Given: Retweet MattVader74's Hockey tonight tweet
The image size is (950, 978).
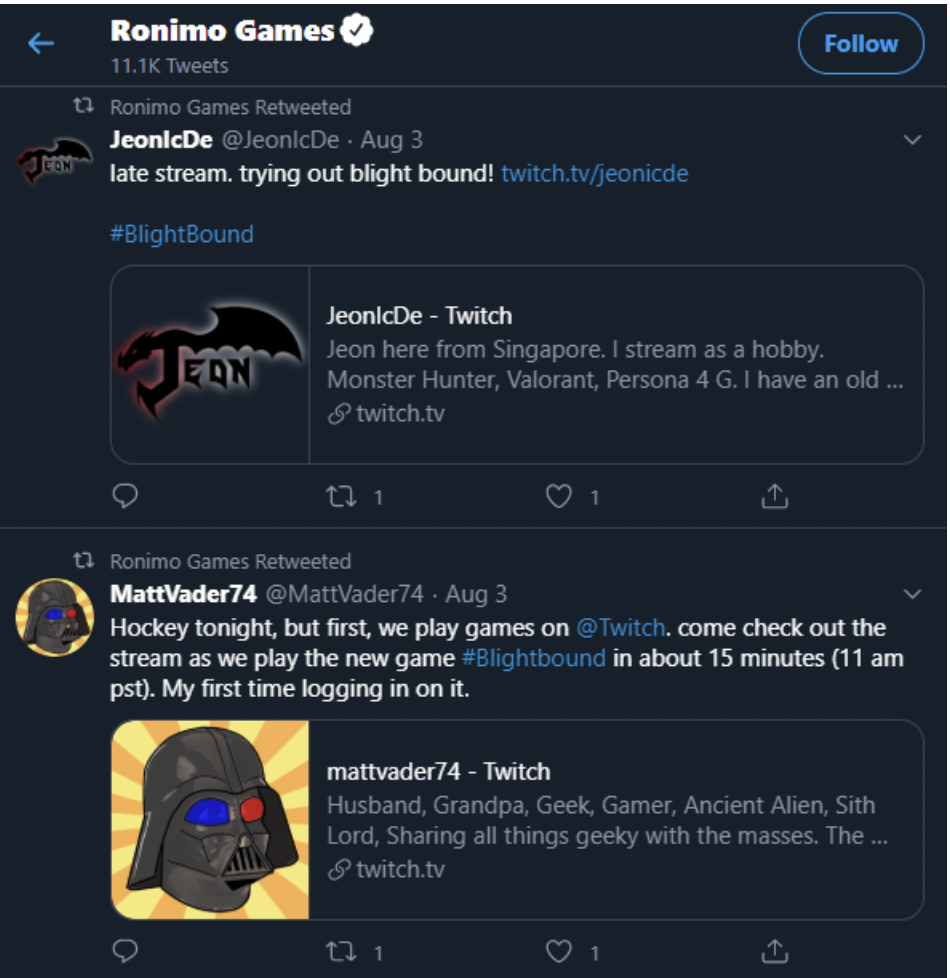Looking at the screenshot, I should tap(341, 951).
